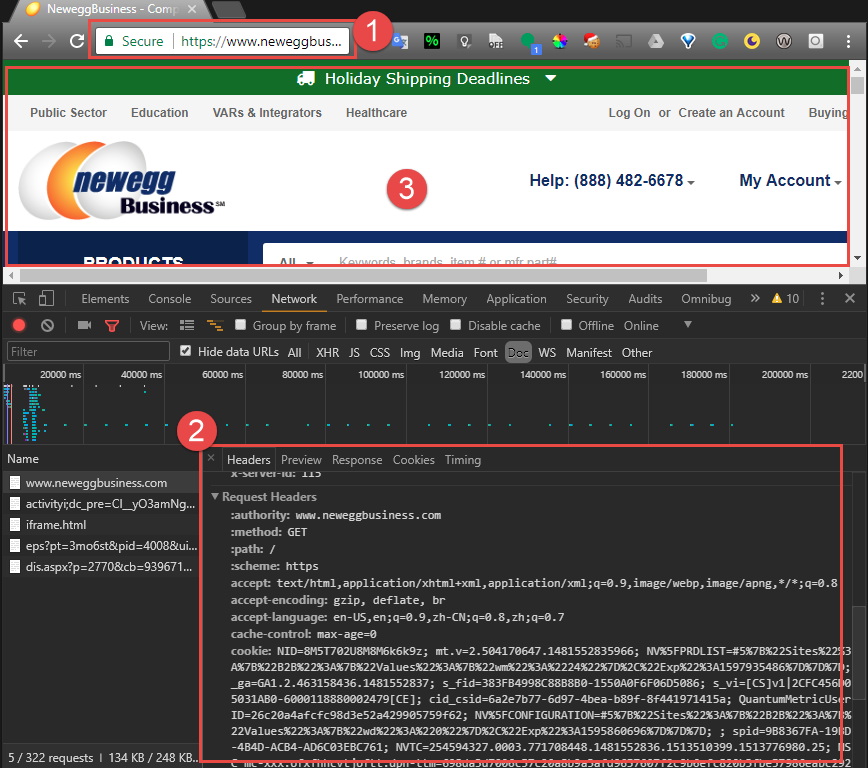Click the green Secure padlock icon
The width and height of the screenshot is (868, 768).
[109, 41]
